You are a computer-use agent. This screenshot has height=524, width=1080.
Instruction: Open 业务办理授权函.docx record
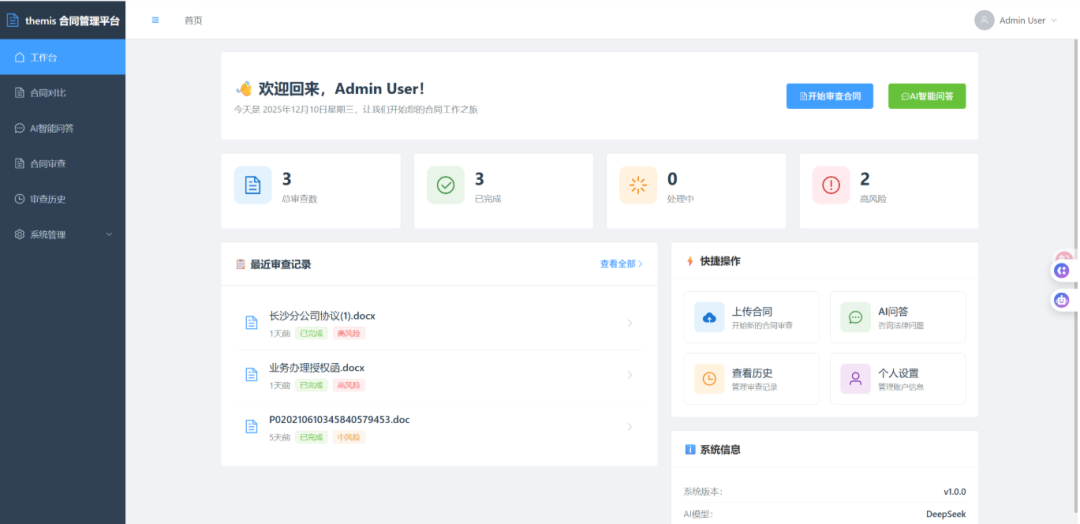[x=439, y=375]
